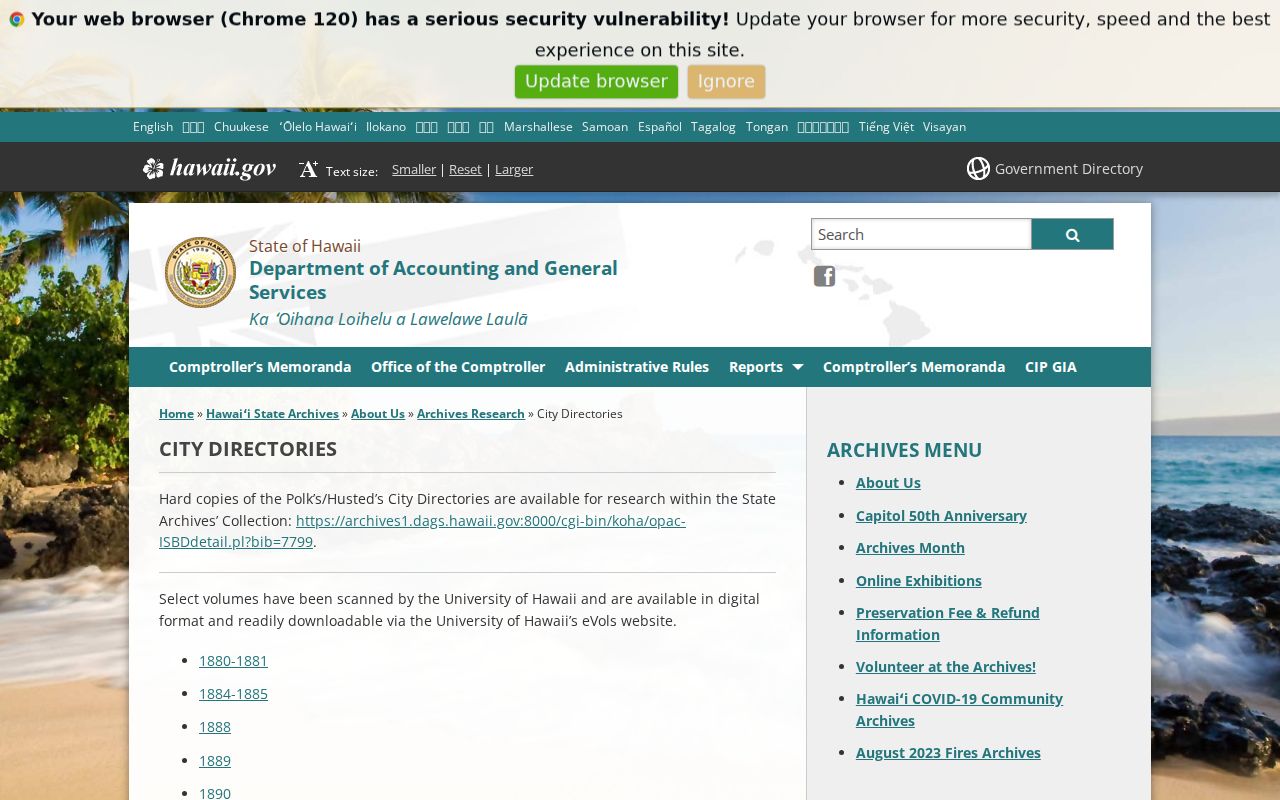1280x800 pixels.
Task: Open Office of the Comptroller menu
Action: (x=458, y=367)
